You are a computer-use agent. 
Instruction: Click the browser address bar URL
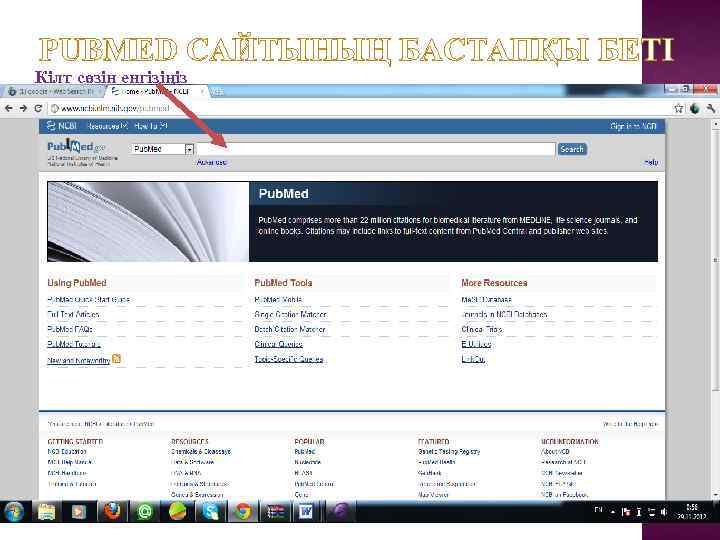115,108
